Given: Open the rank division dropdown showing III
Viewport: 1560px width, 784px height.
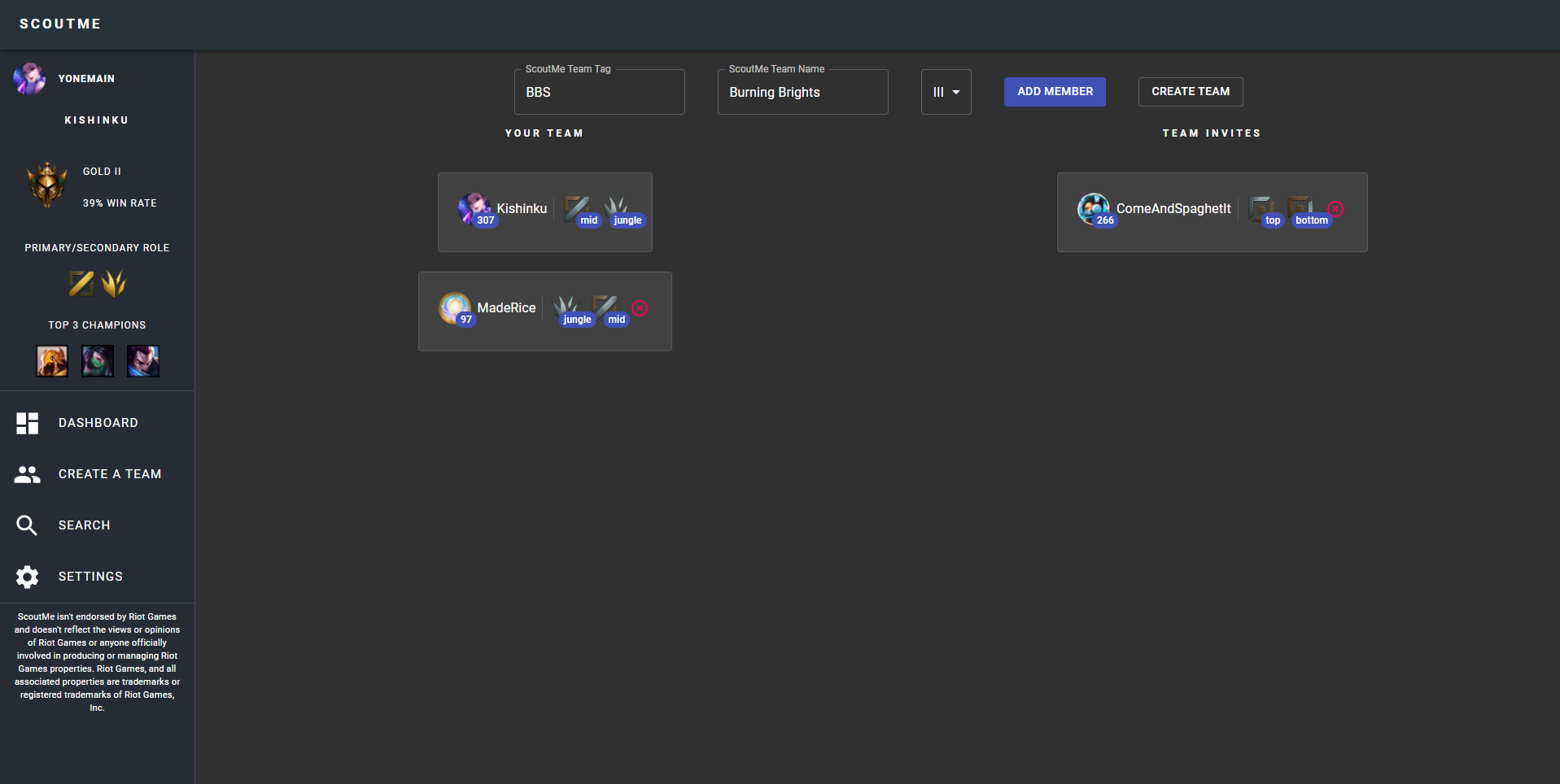Looking at the screenshot, I should point(946,92).
